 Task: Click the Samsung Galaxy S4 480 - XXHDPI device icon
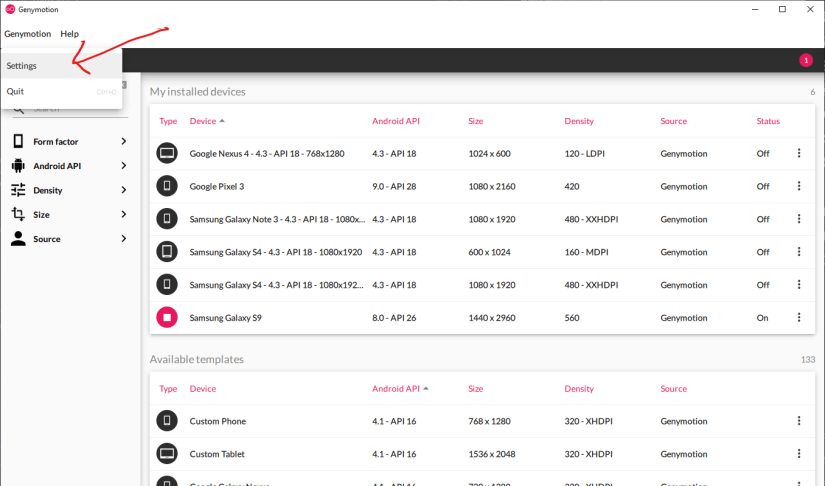167,285
